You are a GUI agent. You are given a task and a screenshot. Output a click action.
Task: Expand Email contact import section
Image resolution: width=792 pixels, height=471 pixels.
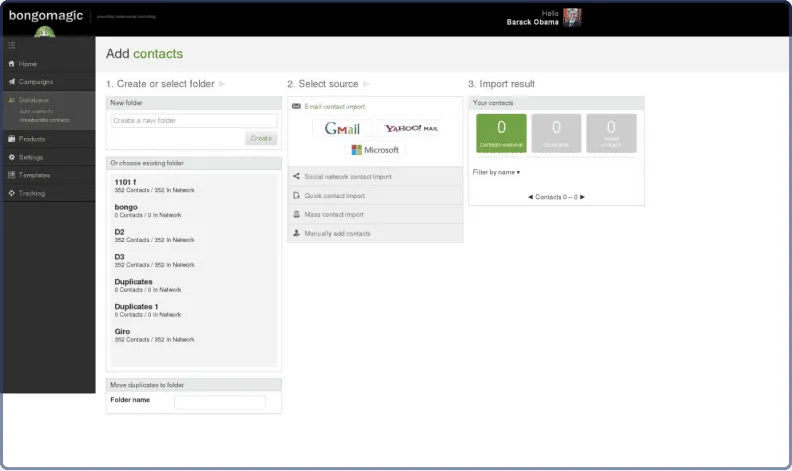click(375, 107)
